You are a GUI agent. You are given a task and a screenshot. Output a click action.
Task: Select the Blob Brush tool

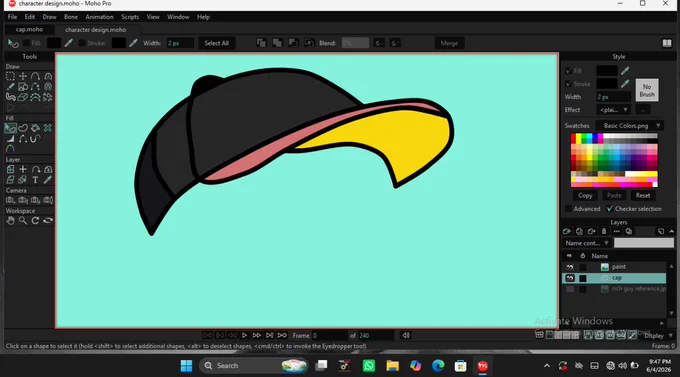pyautogui.click(x=10, y=97)
